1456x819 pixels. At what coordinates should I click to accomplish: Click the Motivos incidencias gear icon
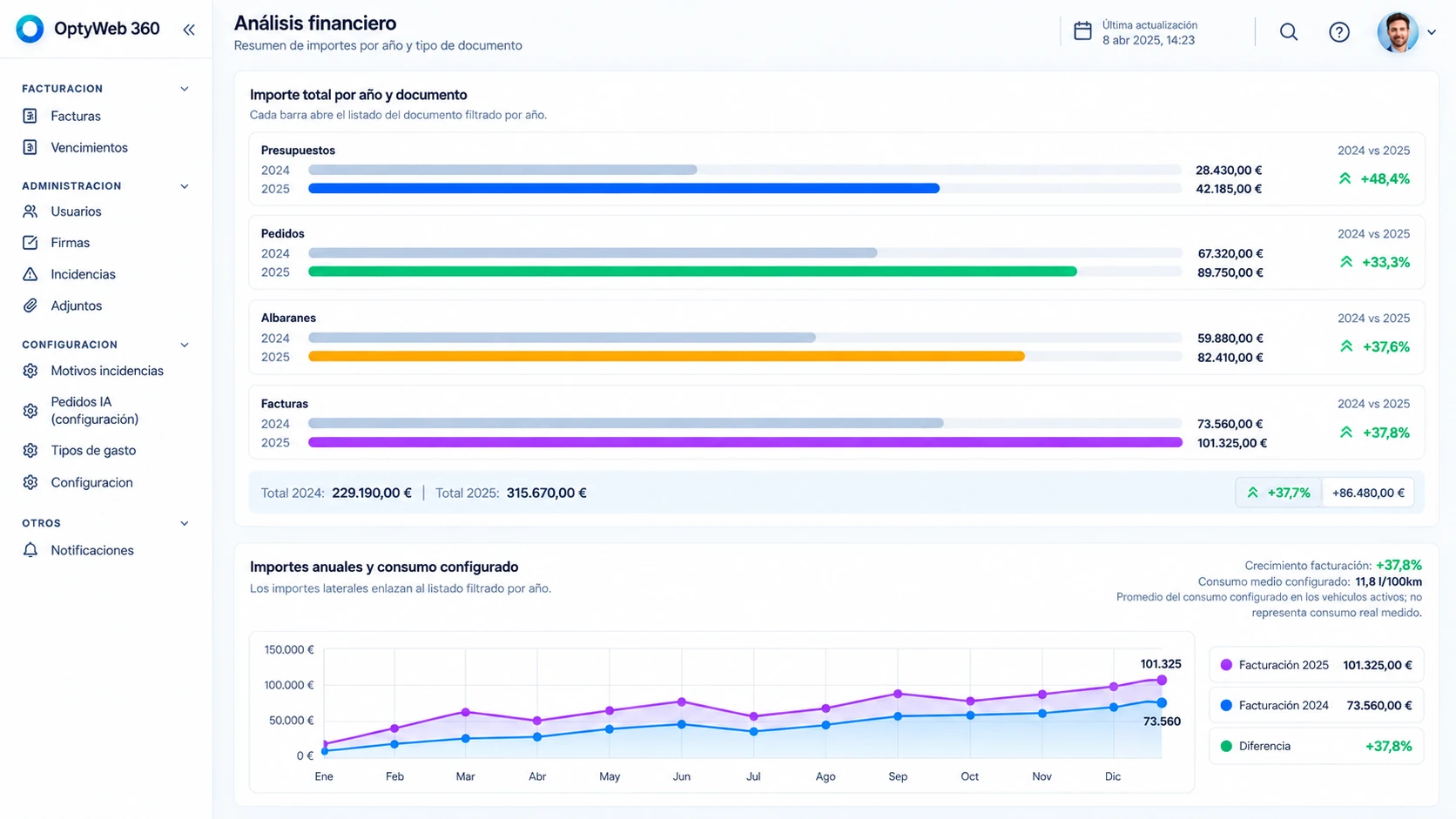click(30, 371)
